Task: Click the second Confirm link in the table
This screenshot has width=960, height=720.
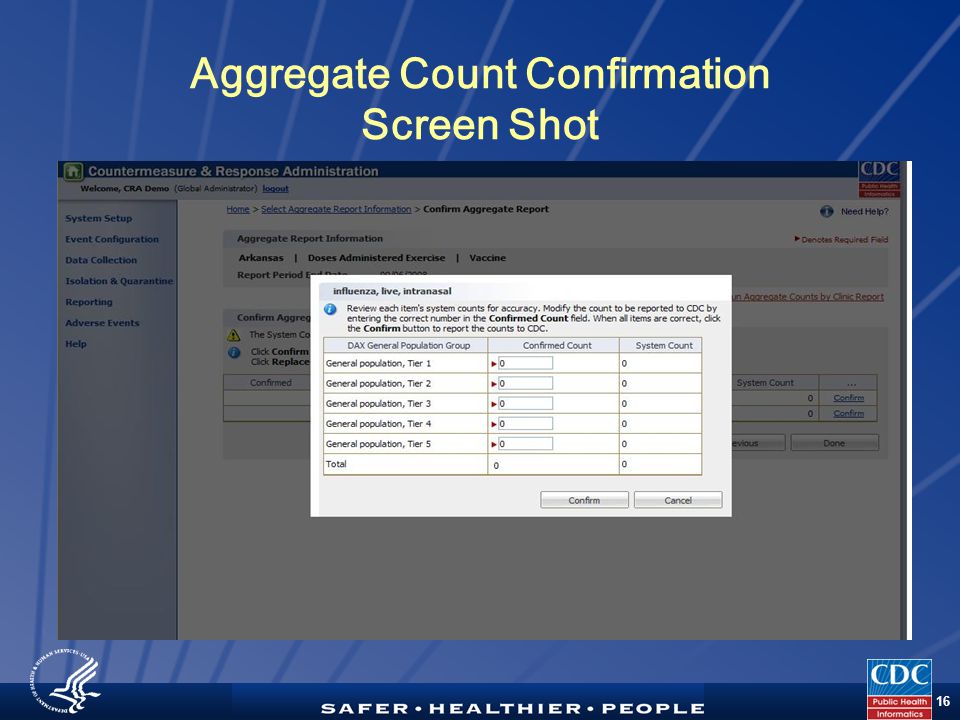Action: point(849,414)
